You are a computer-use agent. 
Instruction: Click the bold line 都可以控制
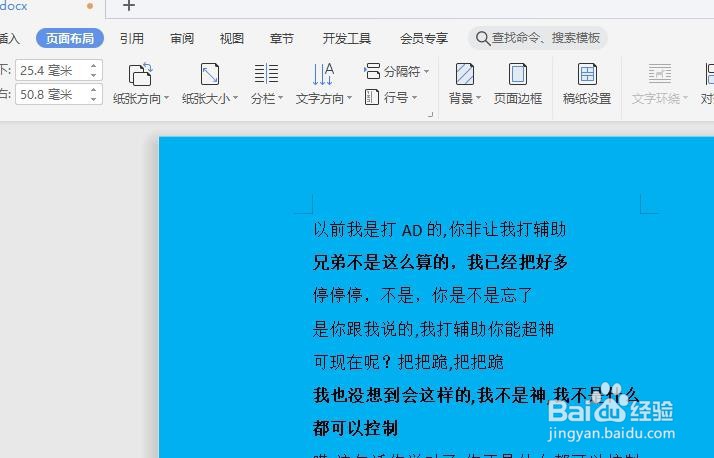[355, 428]
